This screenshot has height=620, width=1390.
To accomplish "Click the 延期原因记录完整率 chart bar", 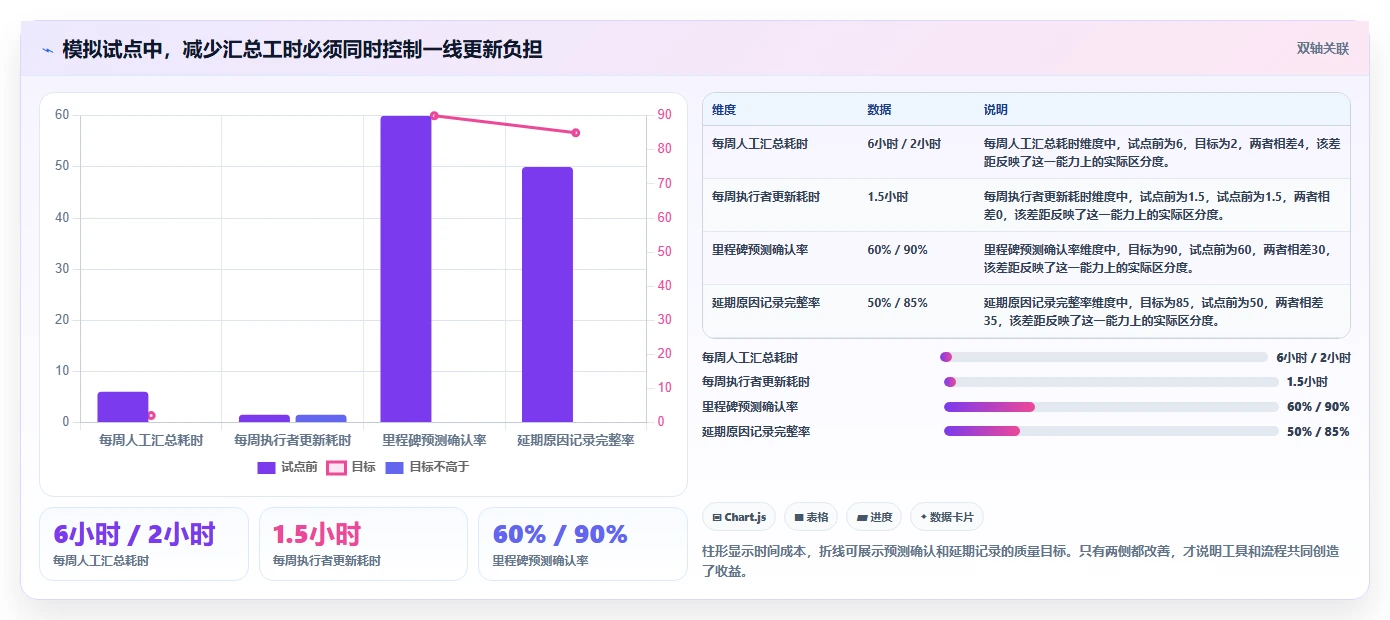I will click(547, 295).
